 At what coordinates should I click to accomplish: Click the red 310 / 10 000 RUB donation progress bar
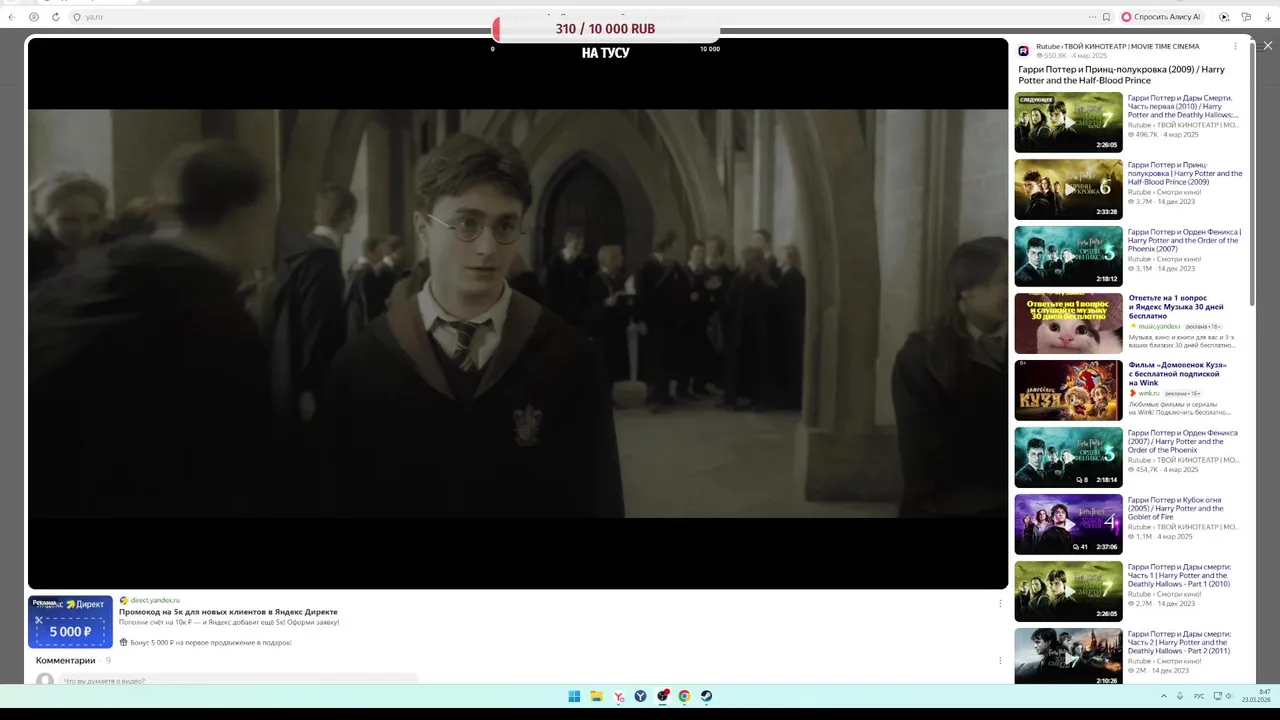(605, 29)
